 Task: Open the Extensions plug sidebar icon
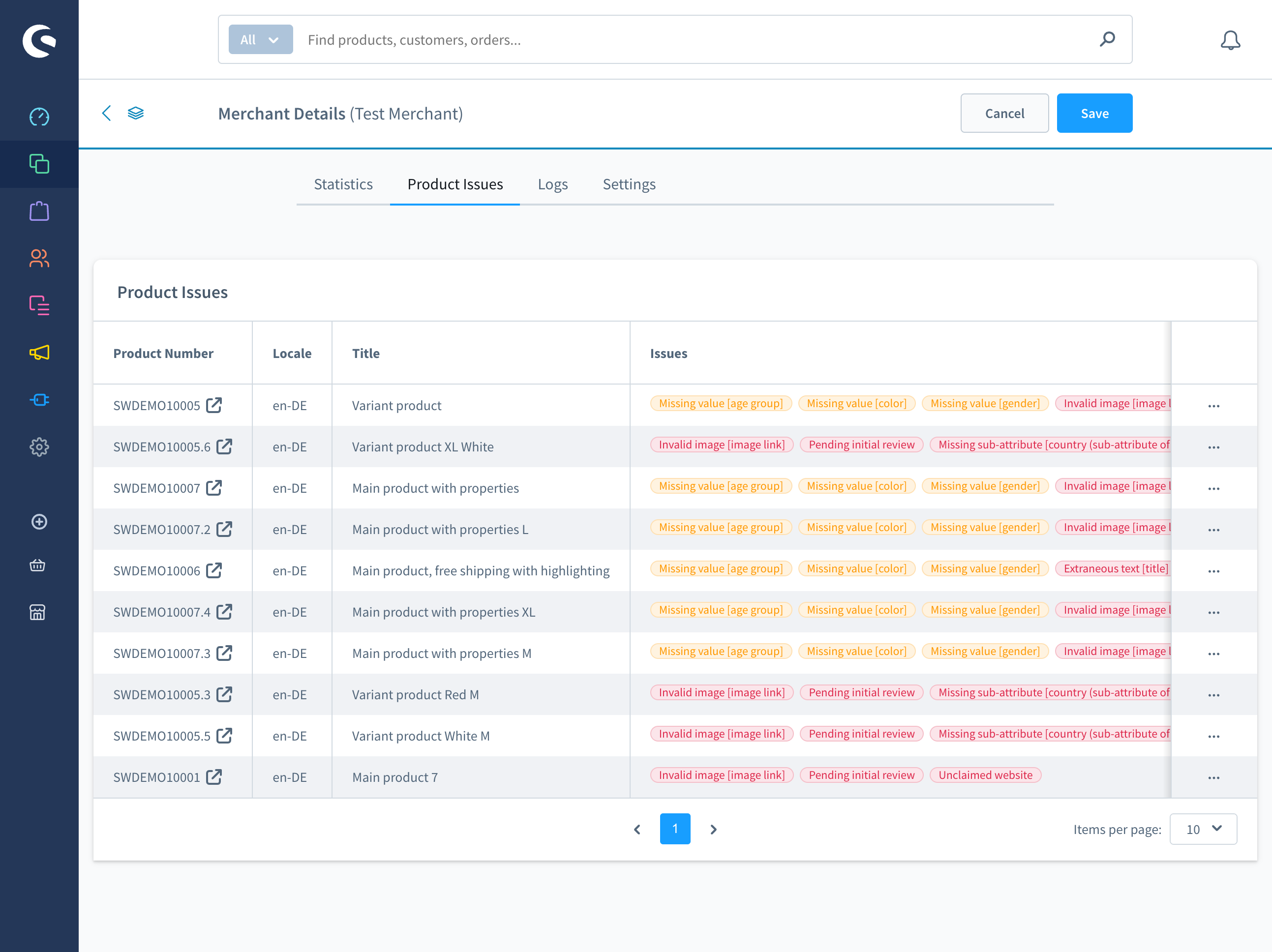39,400
